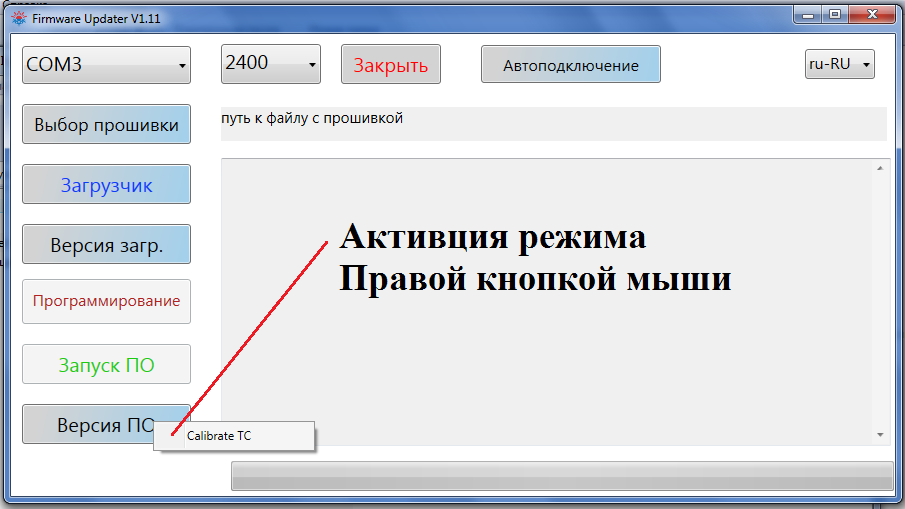Click the Программирование button

click(x=106, y=301)
